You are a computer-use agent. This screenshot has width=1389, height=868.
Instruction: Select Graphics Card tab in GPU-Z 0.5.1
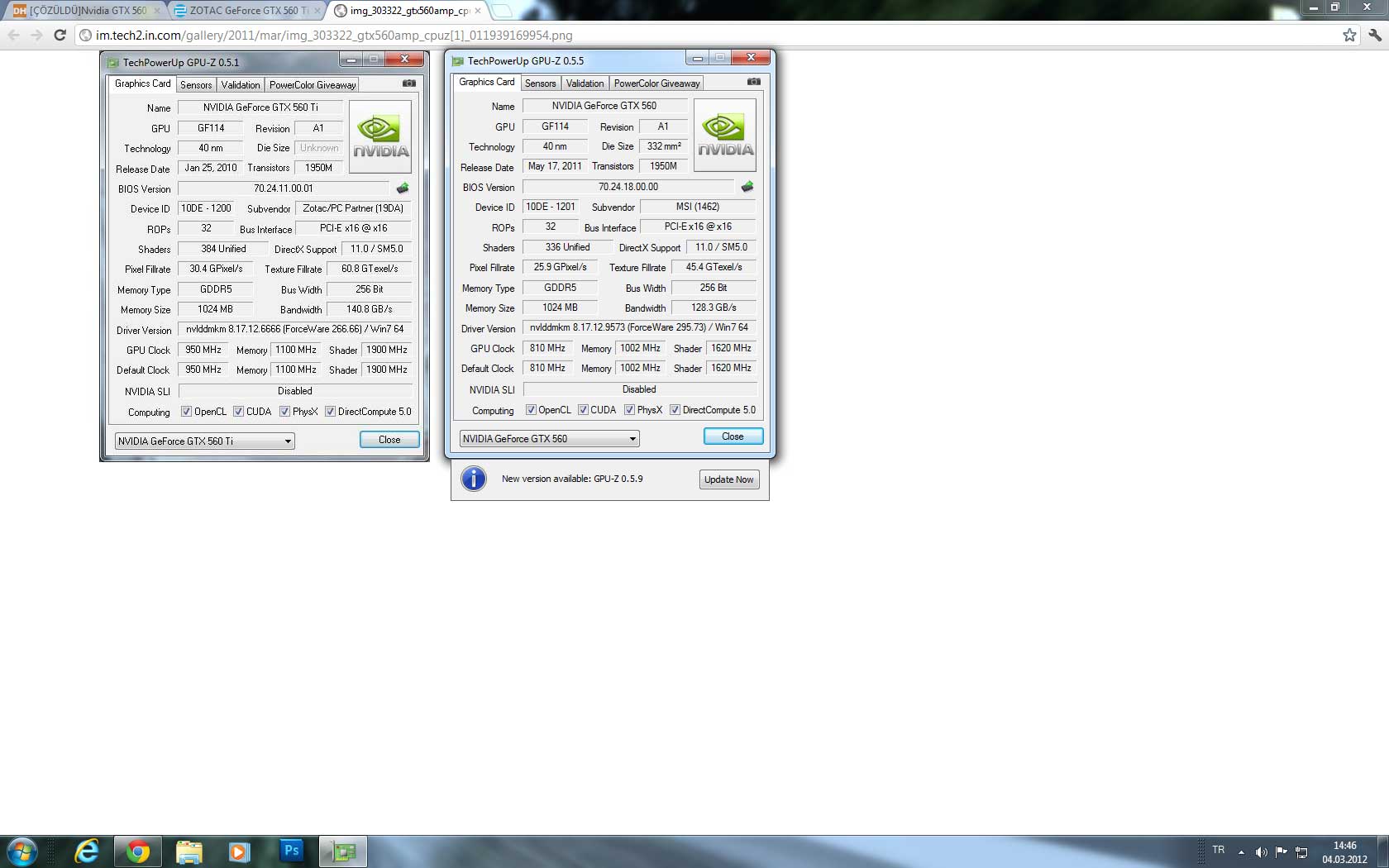tap(142, 83)
